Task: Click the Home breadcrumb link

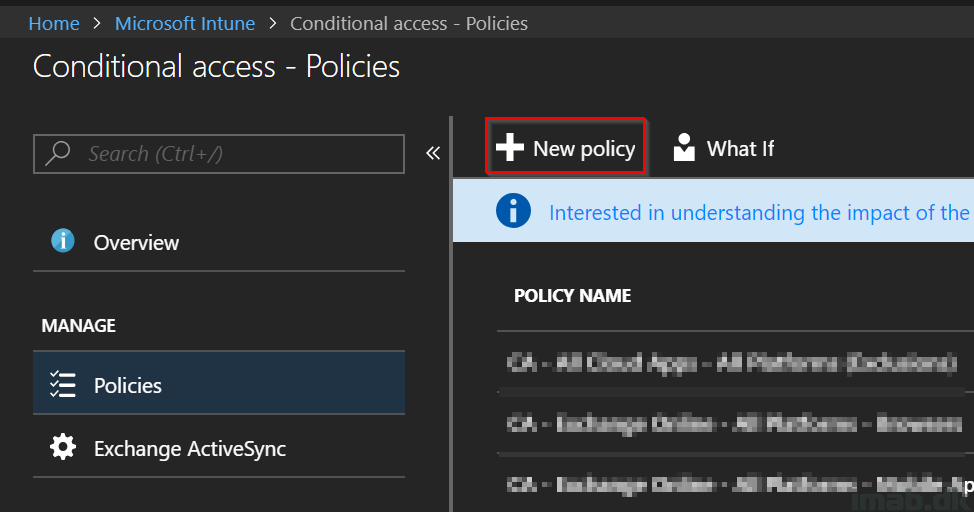Action: pyautogui.click(x=54, y=24)
